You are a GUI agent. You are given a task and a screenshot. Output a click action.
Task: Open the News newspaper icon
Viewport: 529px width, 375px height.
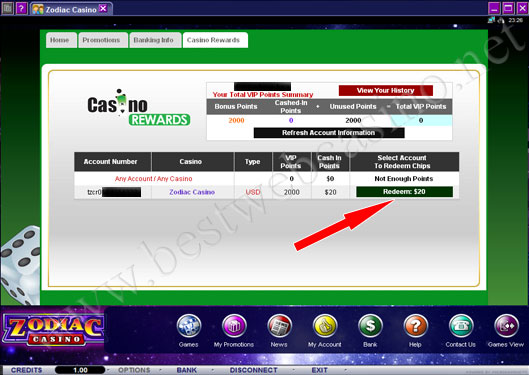coord(279,326)
